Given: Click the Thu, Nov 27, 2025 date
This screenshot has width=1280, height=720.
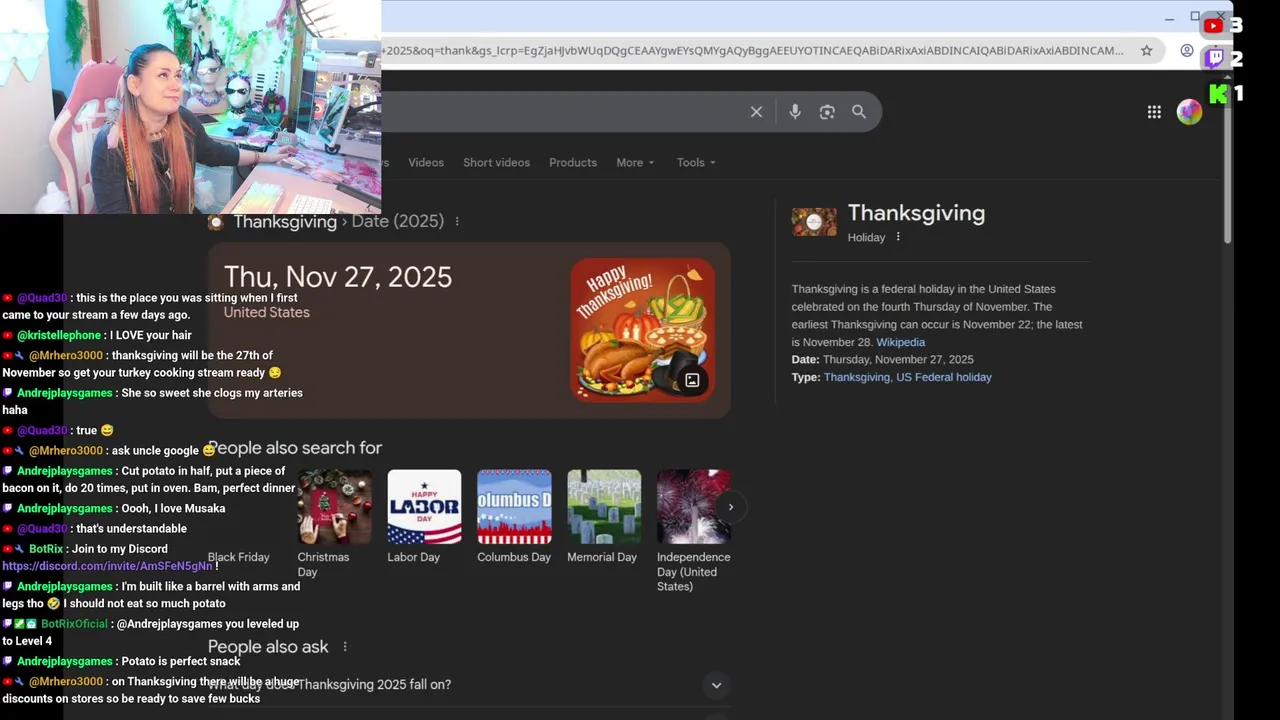Looking at the screenshot, I should point(338,277).
